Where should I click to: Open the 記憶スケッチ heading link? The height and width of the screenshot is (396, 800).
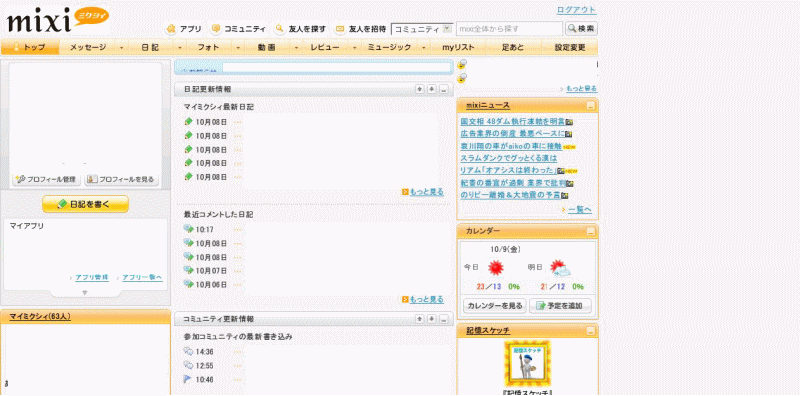pos(488,331)
